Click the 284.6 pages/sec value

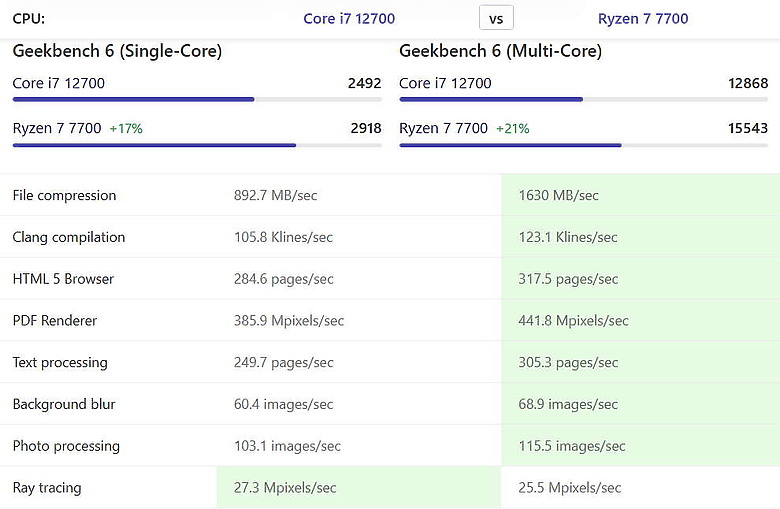click(x=284, y=279)
